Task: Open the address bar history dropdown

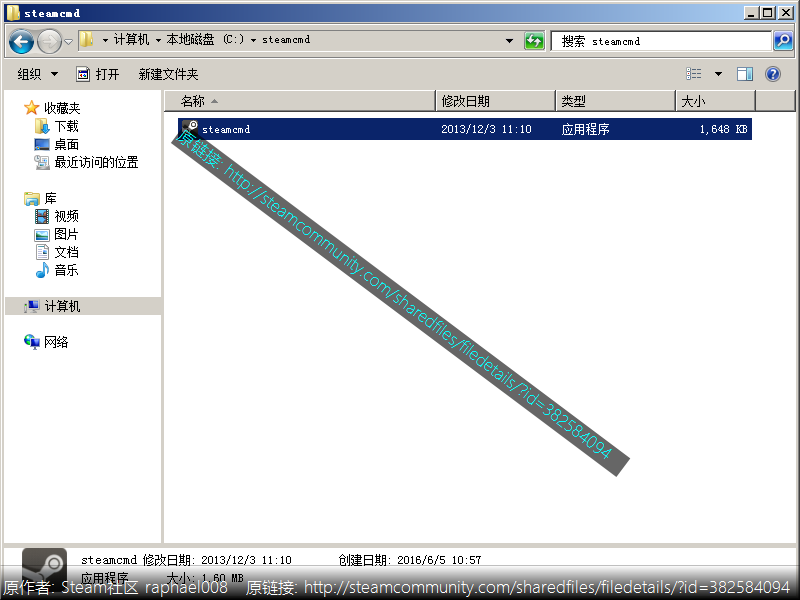Action: [x=509, y=41]
